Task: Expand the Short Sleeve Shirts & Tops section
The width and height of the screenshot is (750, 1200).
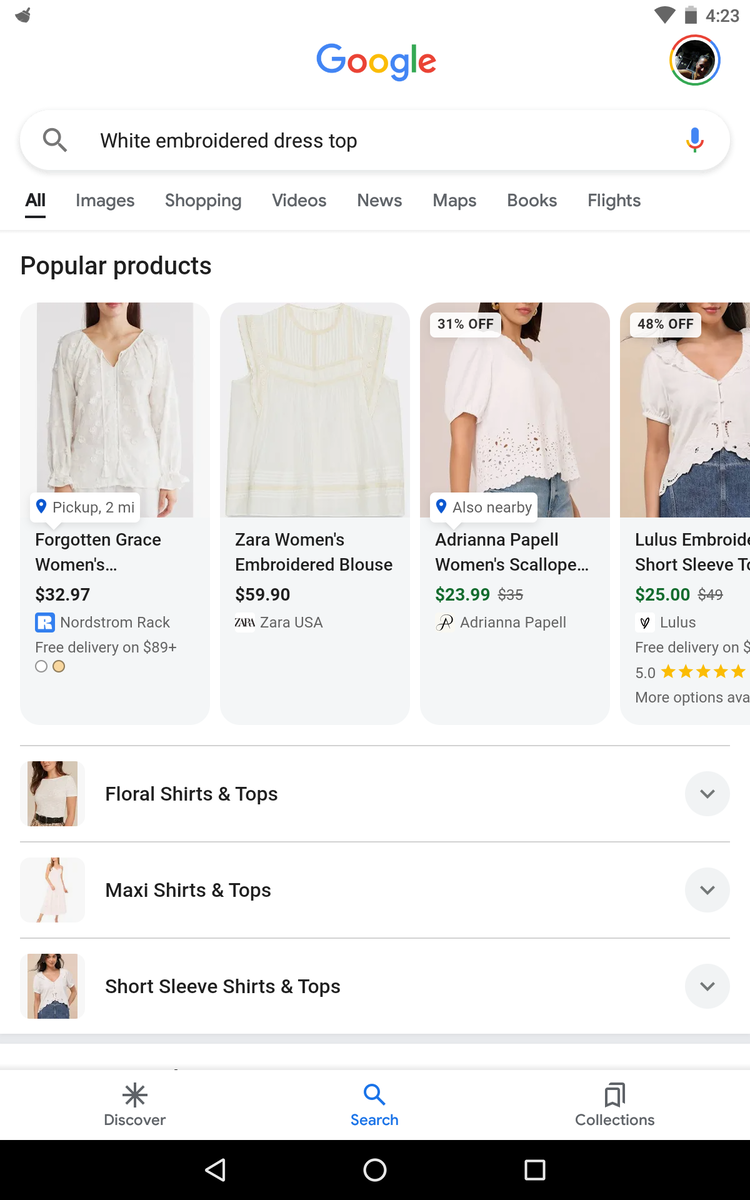Action: [x=707, y=986]
